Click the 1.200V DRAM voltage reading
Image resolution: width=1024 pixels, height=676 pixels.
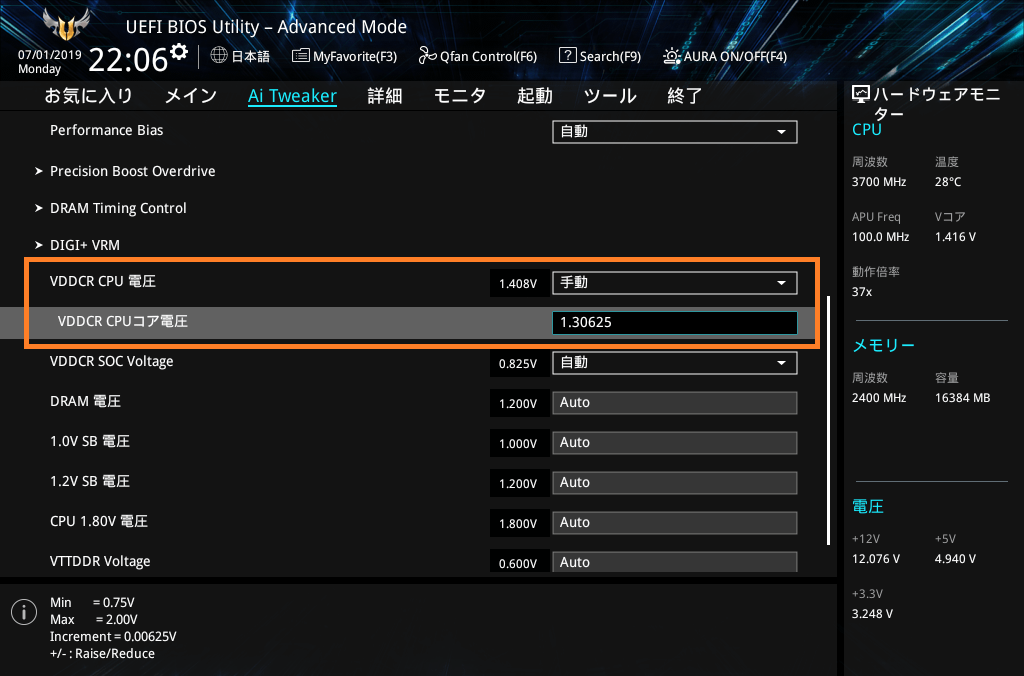tap(518, 404)
